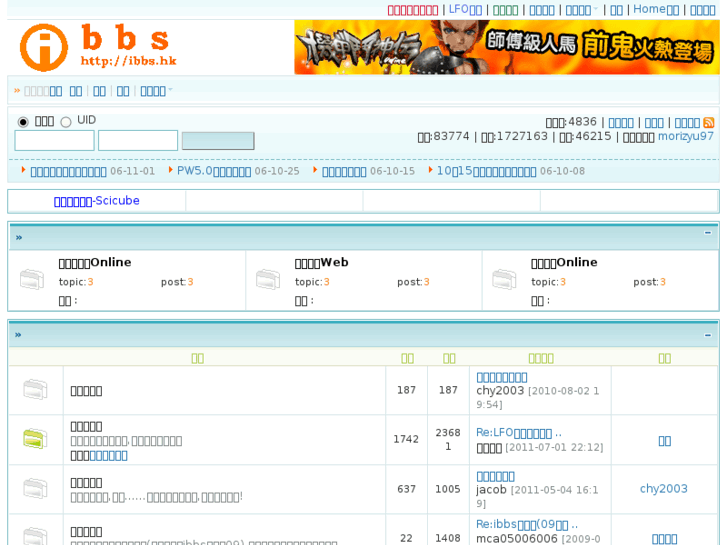
Task: Open the last post link above jacob
Action: click(495, 476)
